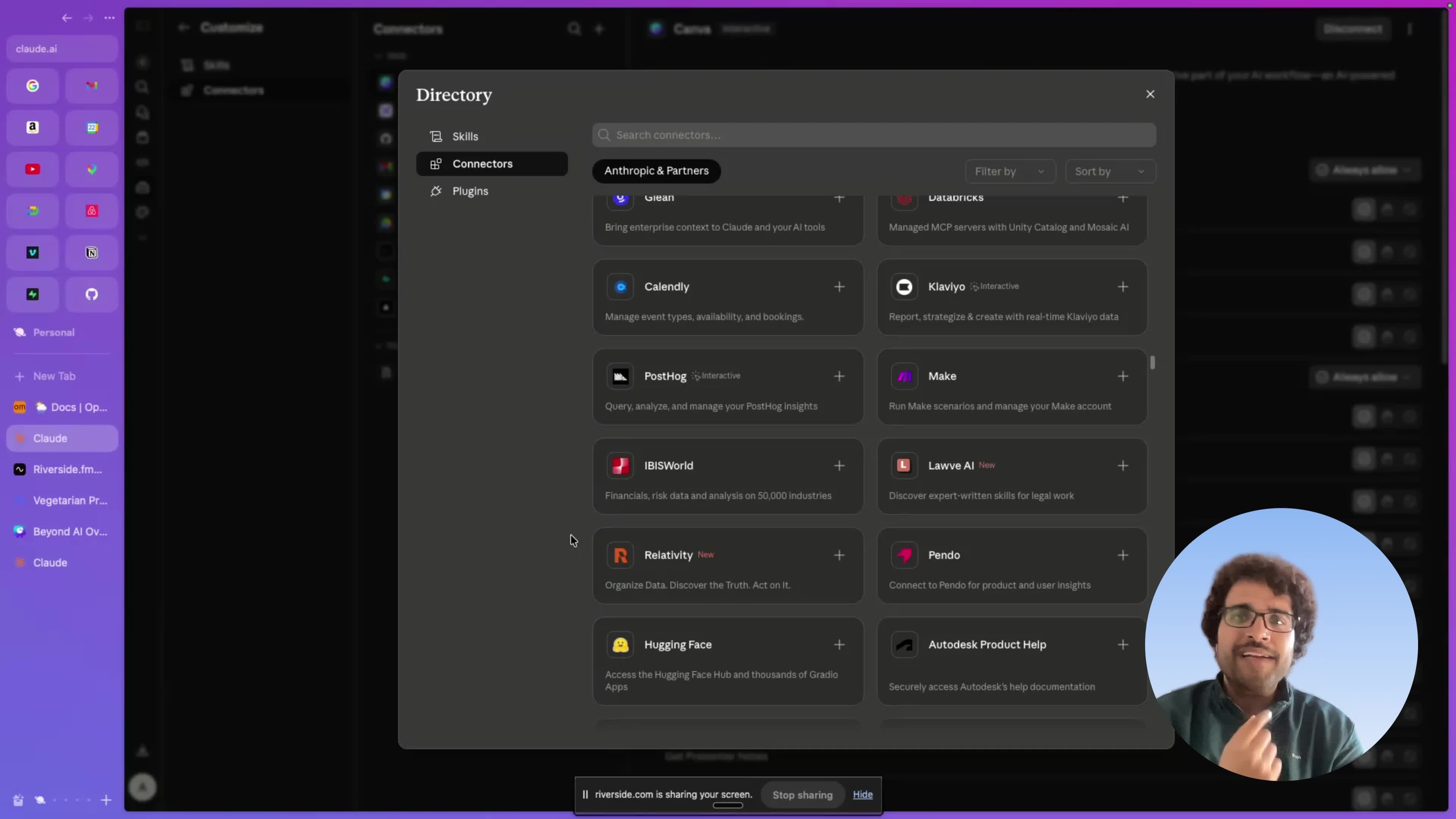
Task: Open the YouTube pinned shortcut in sidebar
Action: (x=33, y=169)
